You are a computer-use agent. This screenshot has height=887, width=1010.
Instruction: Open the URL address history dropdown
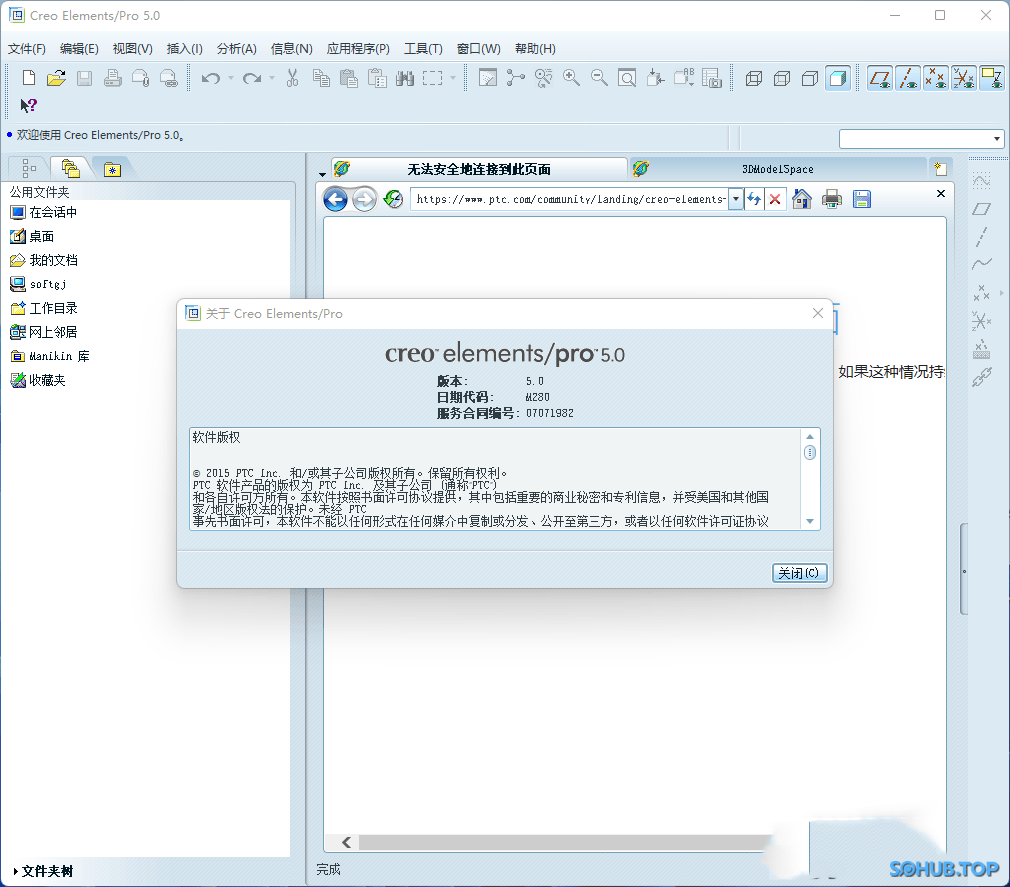point(736,199)
